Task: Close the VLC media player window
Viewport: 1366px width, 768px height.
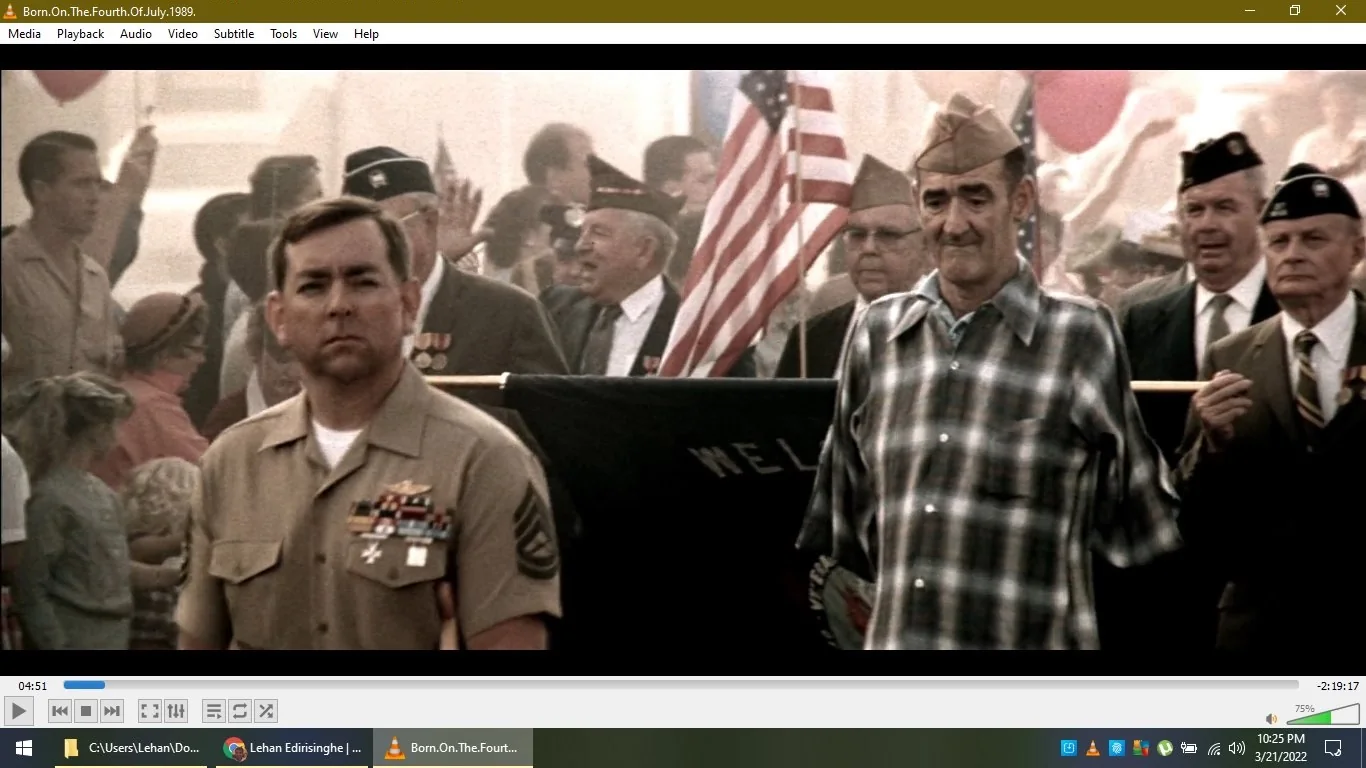Action: [1341, 11]
